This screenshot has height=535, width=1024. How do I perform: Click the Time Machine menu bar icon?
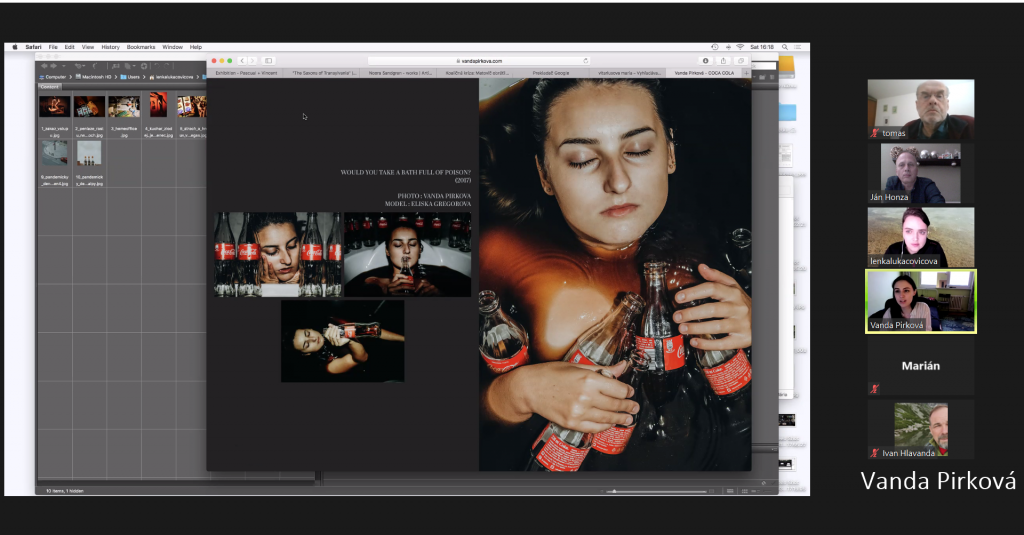tap(714, 47)
